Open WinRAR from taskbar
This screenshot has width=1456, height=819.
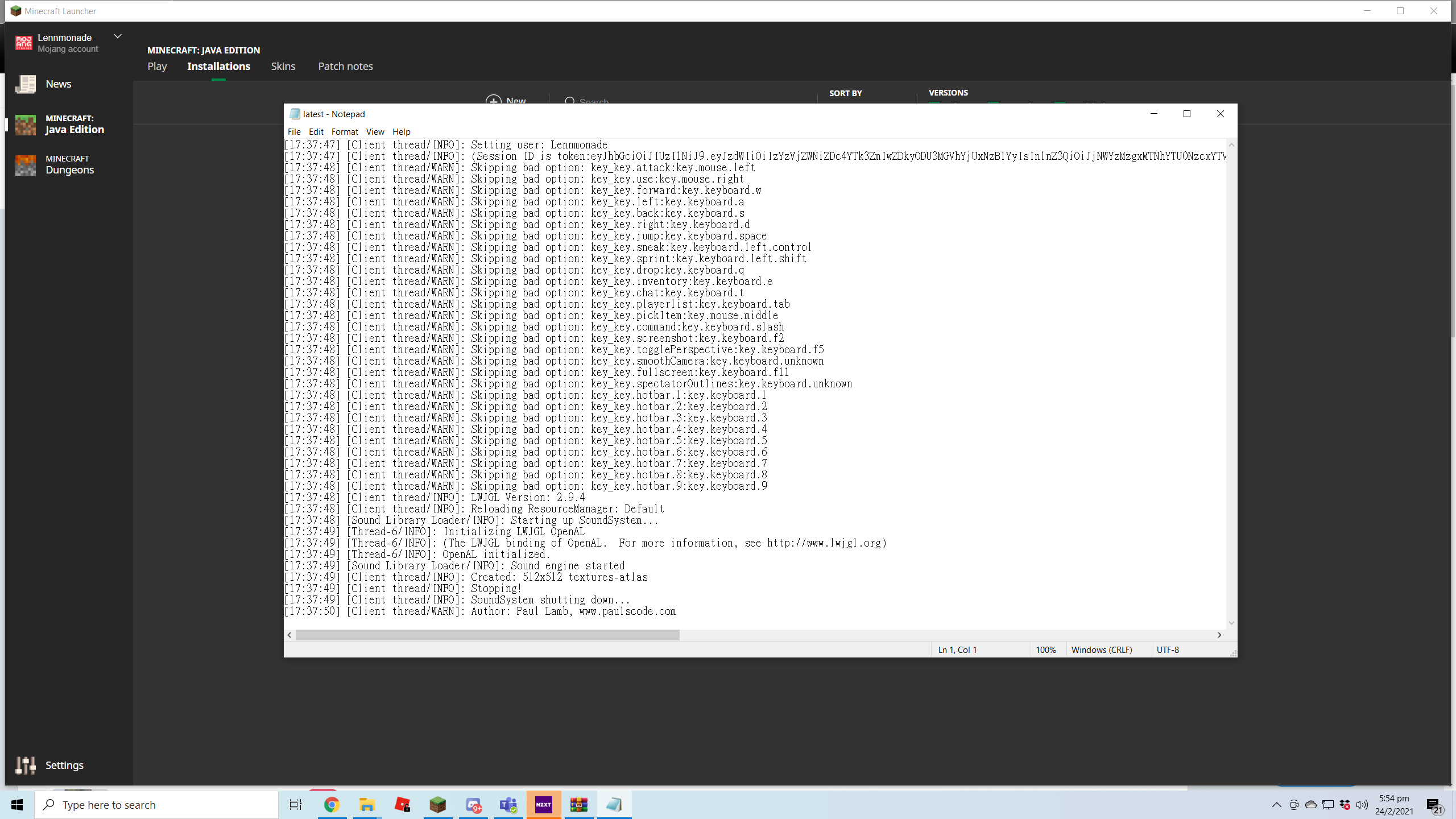coord(579,805)
